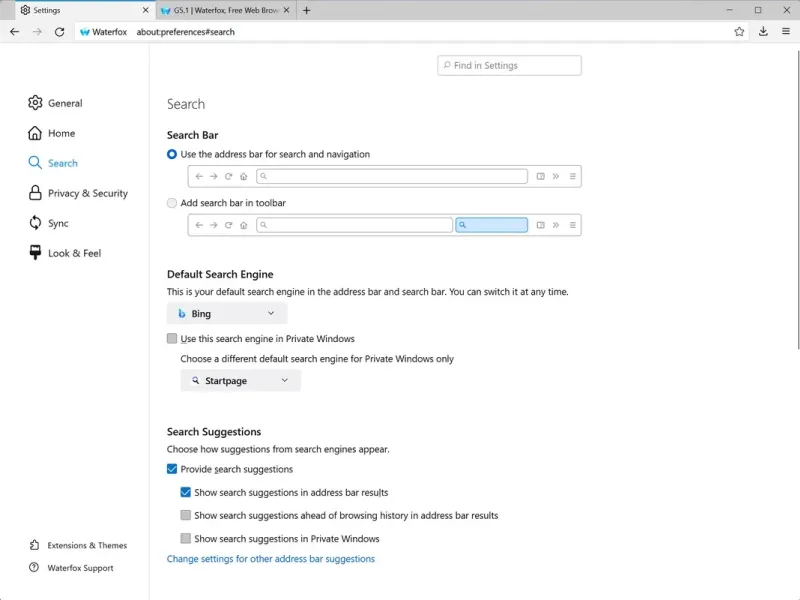
Task: Switch to the G5.1 Waterfox tab
Action: [218, 11]
